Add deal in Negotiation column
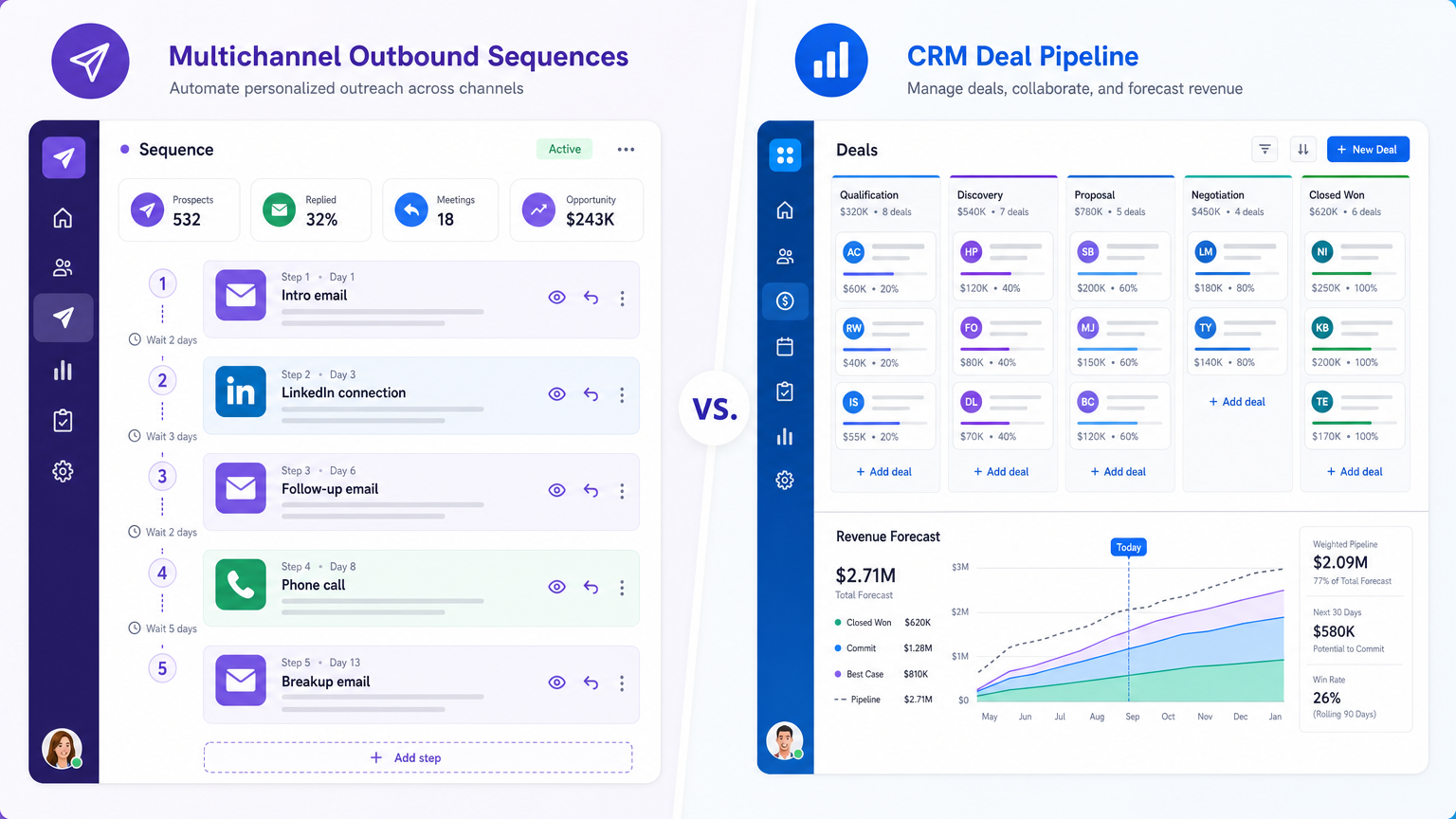Image resolution: width=1456 pixels, height=819 pixels. pyautogui.click(x=1237, y=402)
